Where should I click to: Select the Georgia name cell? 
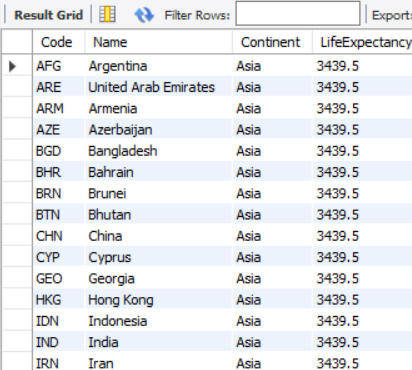[158, 278]
